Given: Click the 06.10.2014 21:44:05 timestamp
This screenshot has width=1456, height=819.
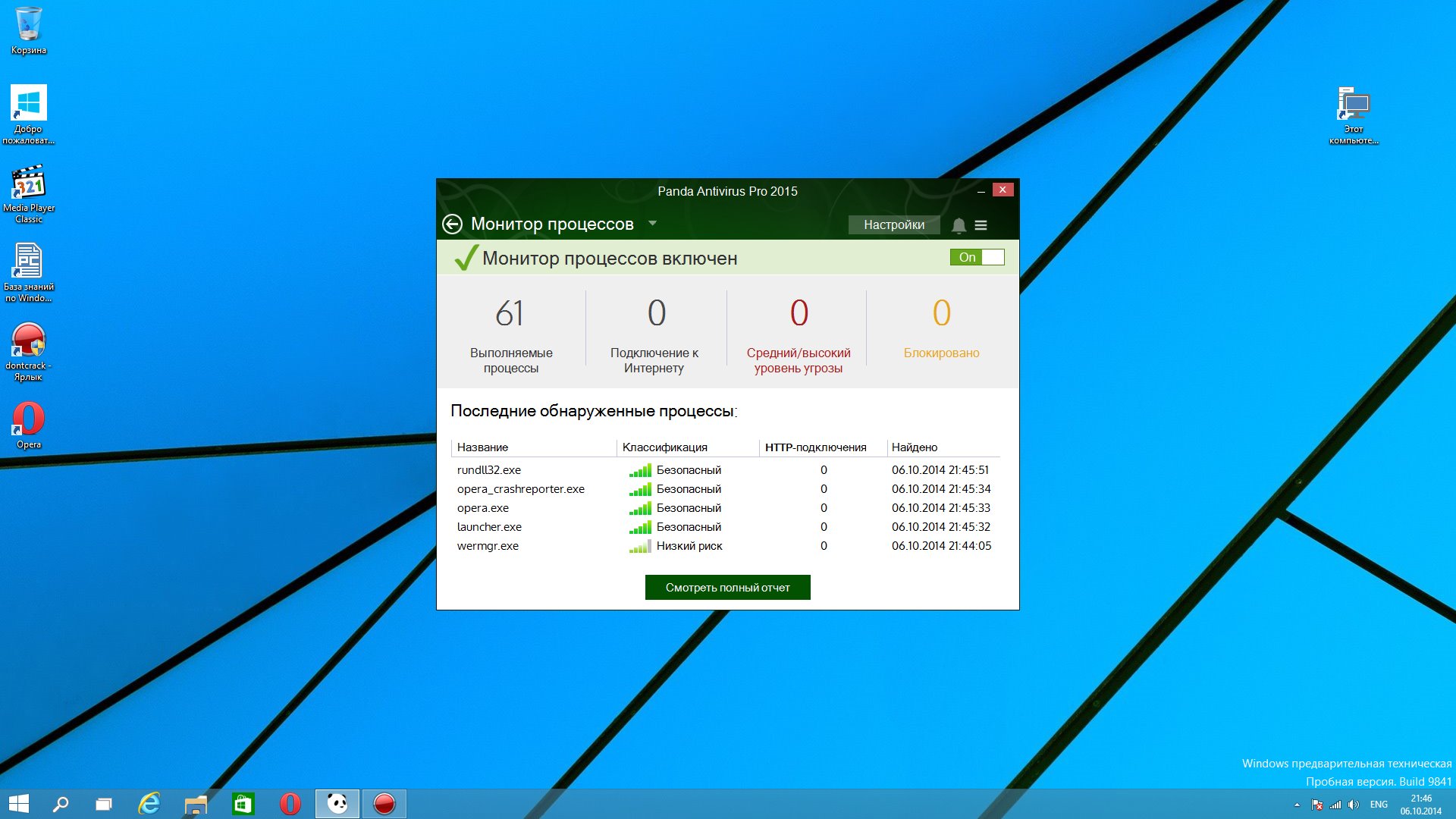Looking at the screenshot, I should 941,546.
